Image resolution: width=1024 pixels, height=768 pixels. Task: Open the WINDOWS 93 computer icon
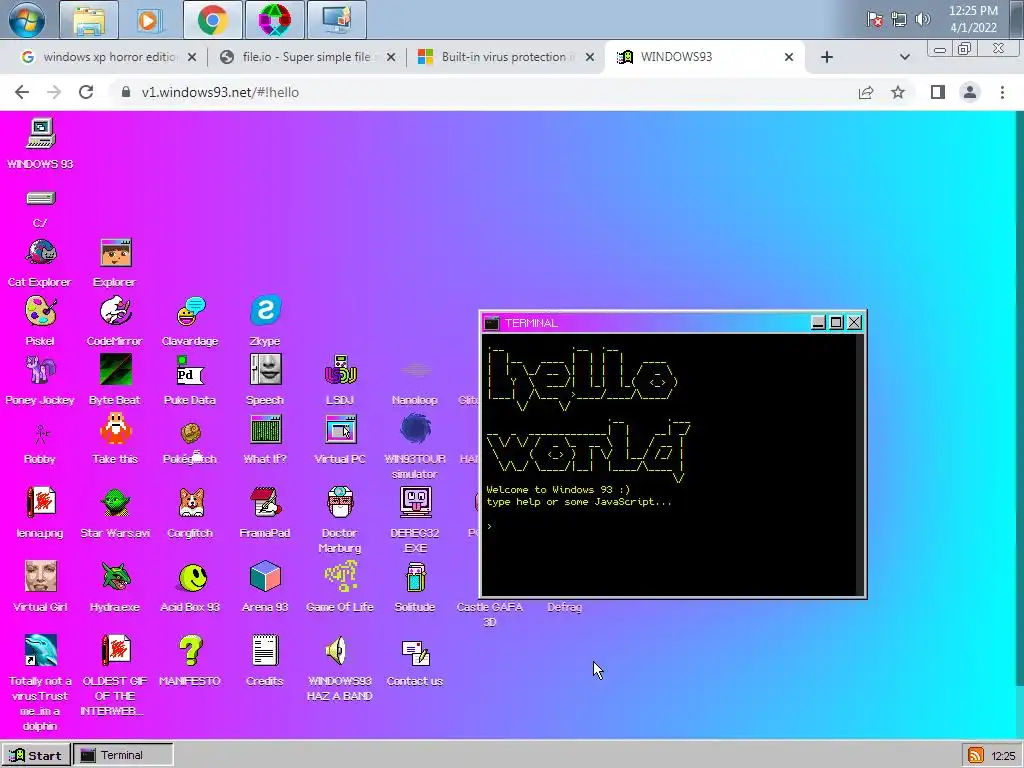(40, 134)
